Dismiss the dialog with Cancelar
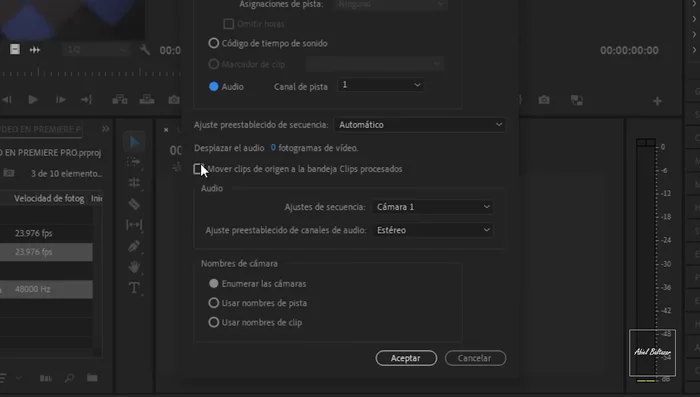 pos(475,358)
